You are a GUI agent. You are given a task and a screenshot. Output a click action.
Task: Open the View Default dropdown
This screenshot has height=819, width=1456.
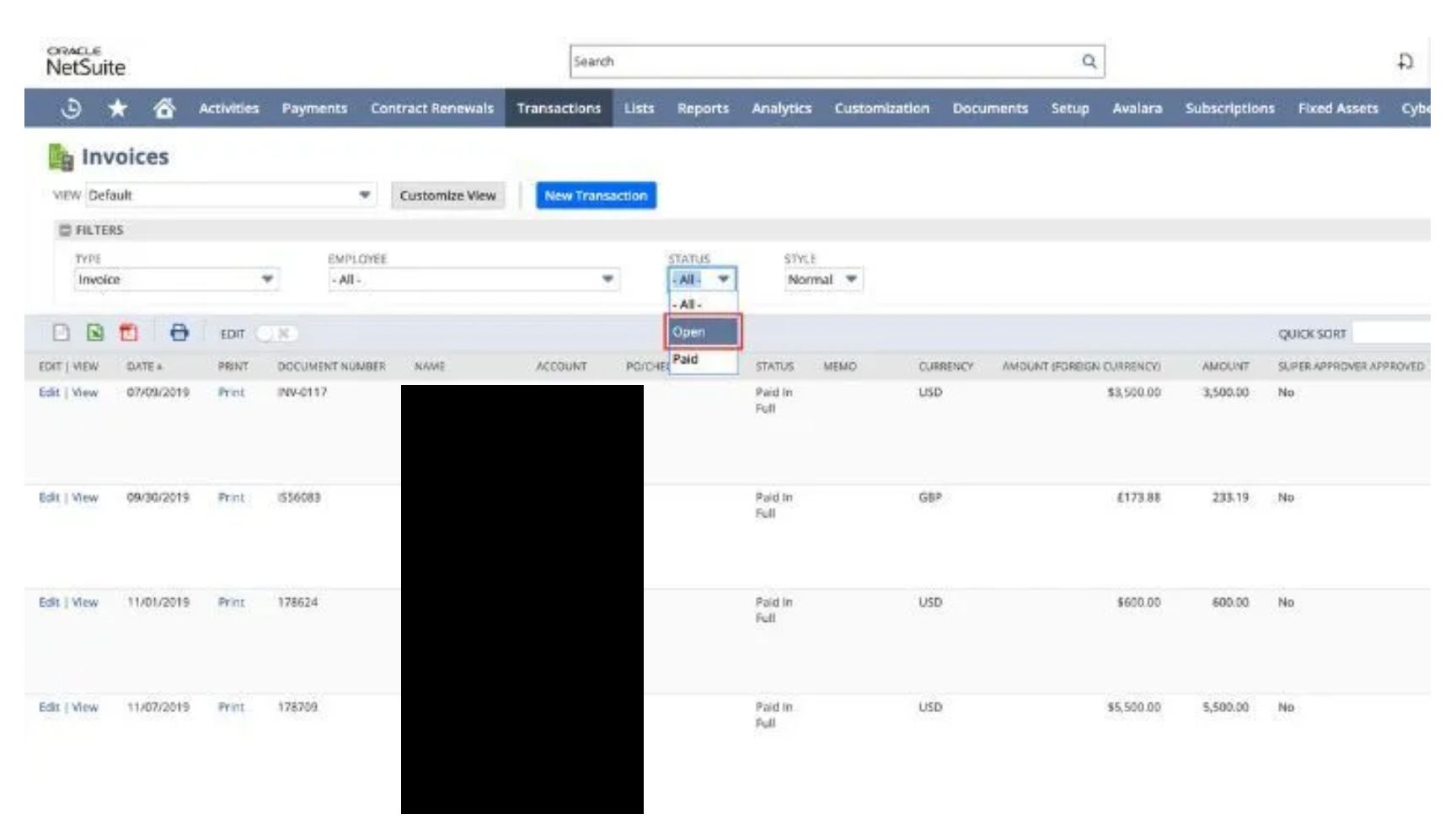(x=366, y=195)
